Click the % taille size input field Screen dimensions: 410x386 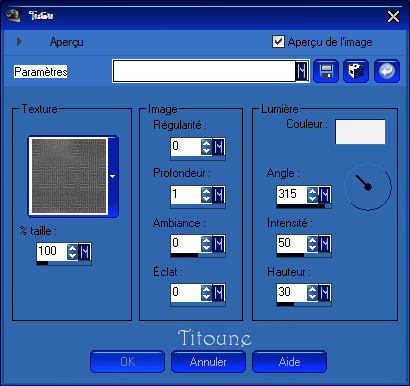point(52,251)
